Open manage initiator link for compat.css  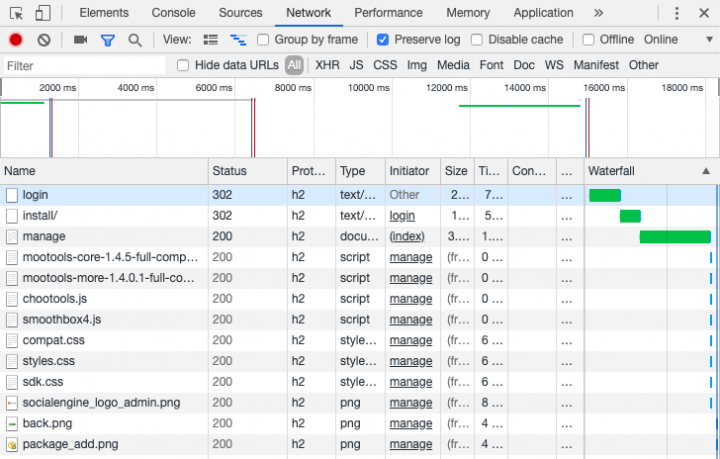click(x=411, y=341)
